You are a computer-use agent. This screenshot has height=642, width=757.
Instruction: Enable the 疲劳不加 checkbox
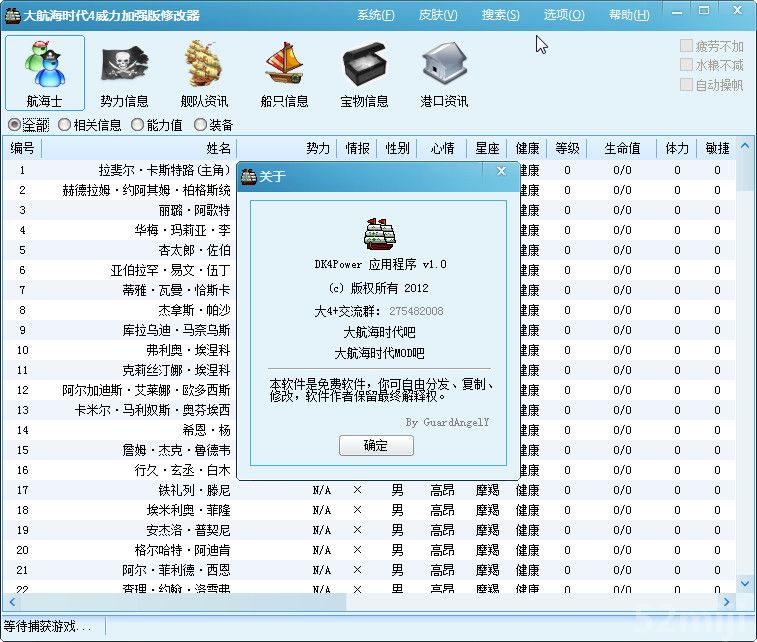click(687, 46)
